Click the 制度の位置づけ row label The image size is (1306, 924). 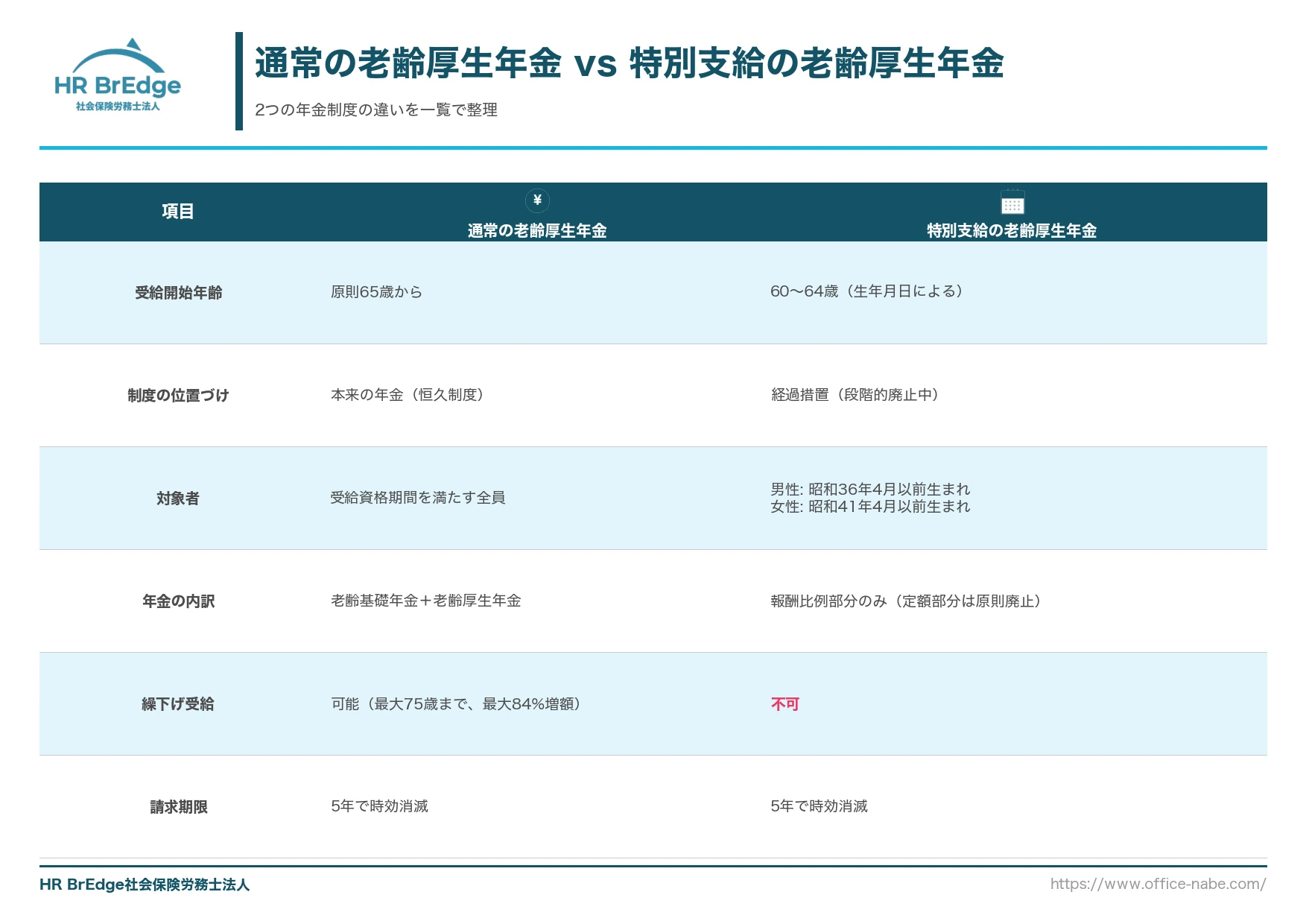178,396
